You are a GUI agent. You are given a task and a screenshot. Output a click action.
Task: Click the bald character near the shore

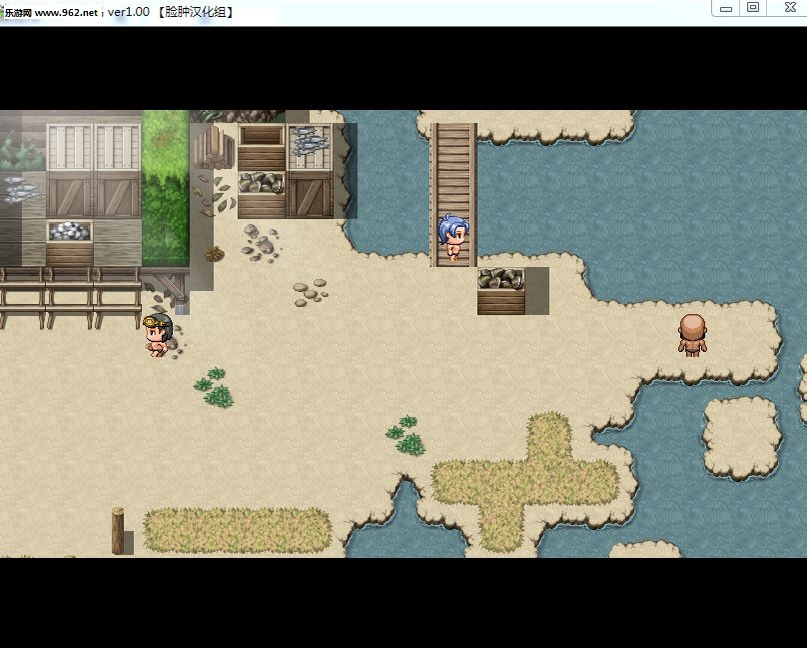tap(692, 335)
